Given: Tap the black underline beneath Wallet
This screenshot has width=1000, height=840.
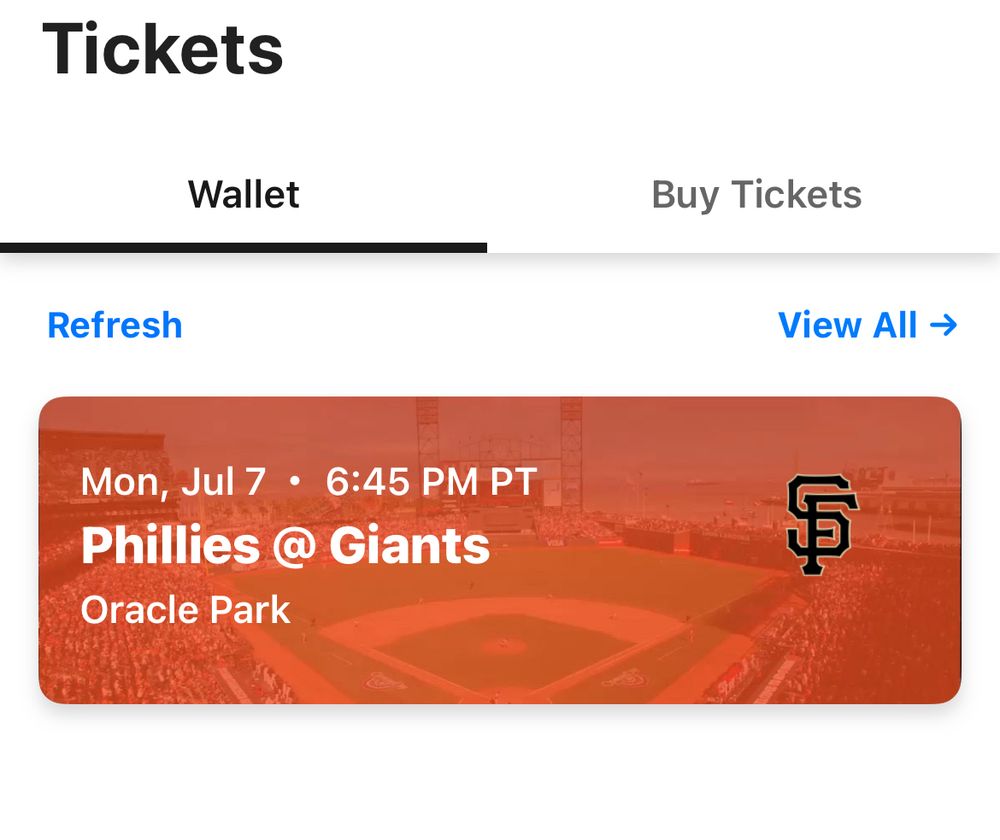Looking at the screenshot, I should 243,247.
